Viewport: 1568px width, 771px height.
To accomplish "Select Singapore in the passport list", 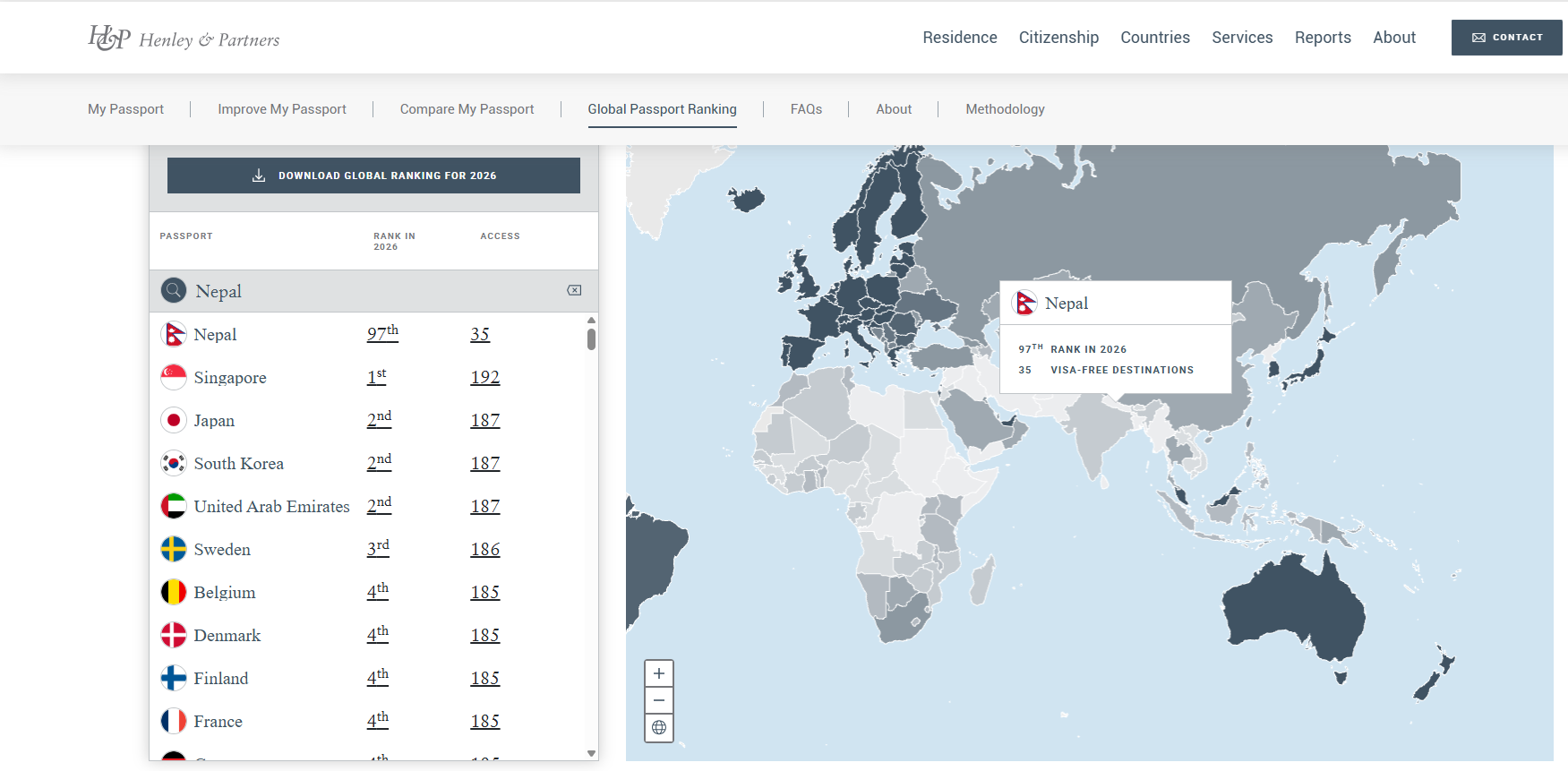I will [230, 377].
